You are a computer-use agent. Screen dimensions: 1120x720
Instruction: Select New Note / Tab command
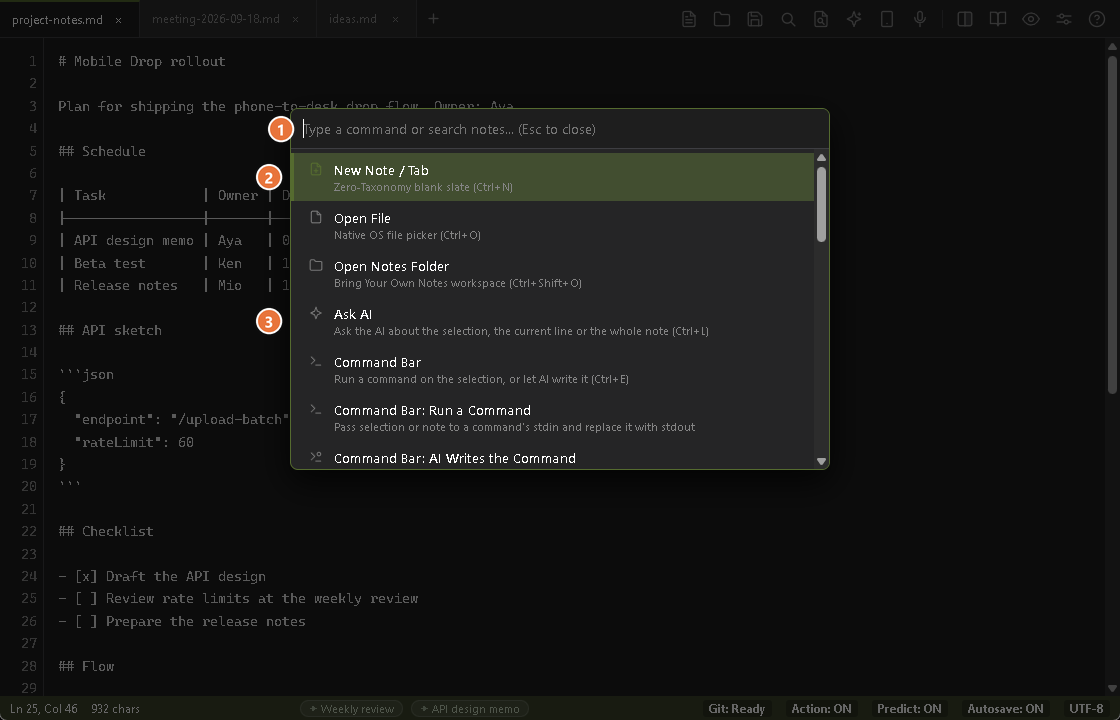[552, 177]
